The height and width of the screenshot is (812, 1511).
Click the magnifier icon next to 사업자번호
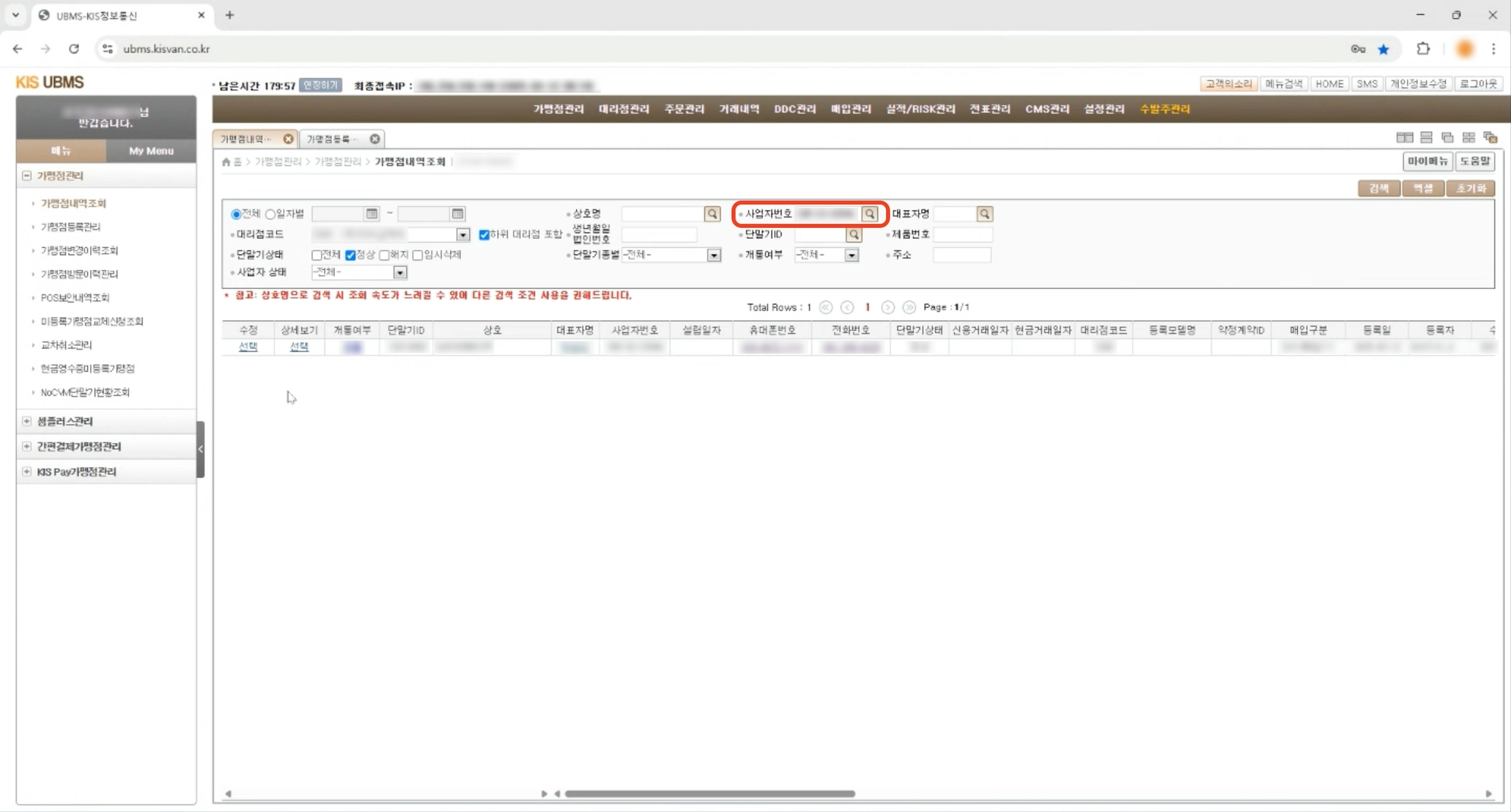pyautogui.click(x=870, y=214)
